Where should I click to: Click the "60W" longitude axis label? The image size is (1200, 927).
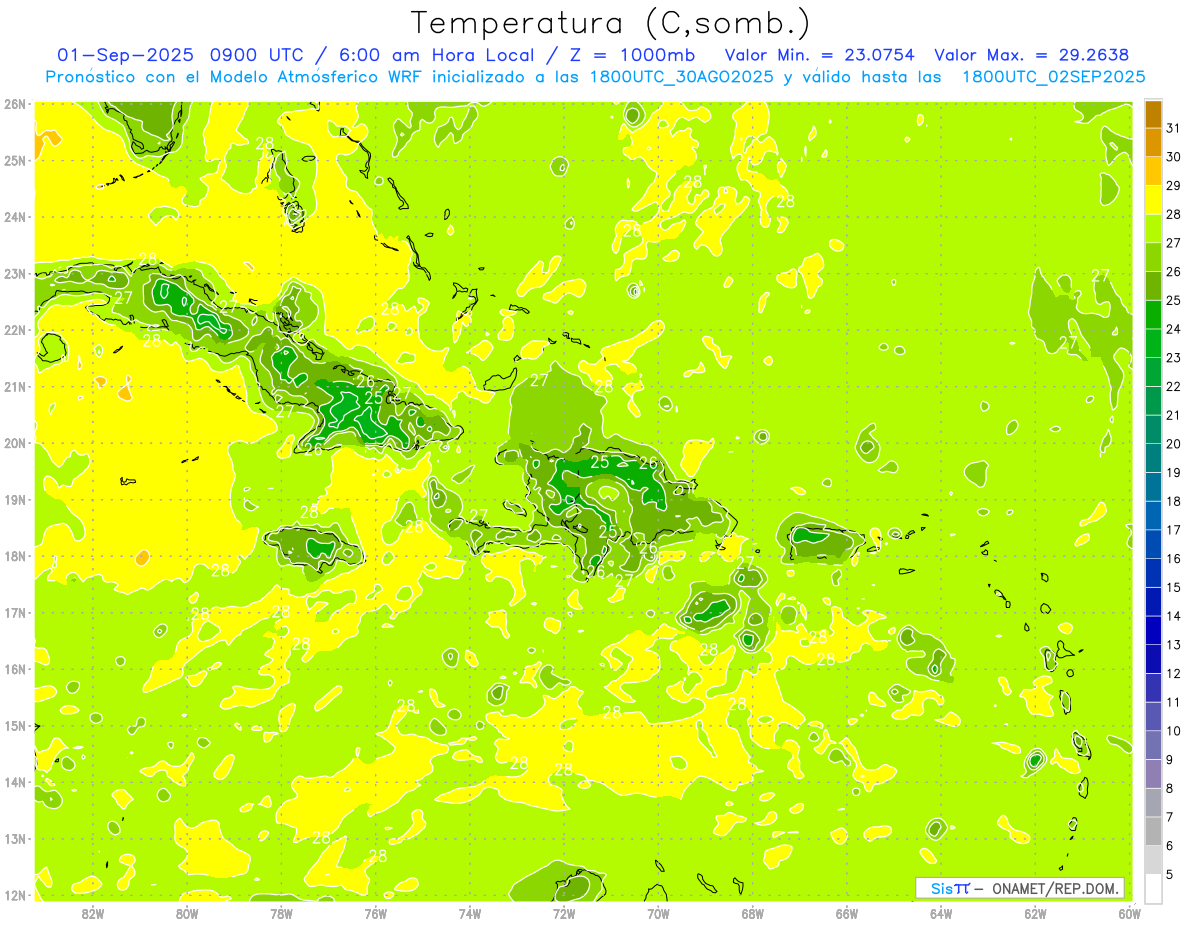click(x=1129, y=913)
